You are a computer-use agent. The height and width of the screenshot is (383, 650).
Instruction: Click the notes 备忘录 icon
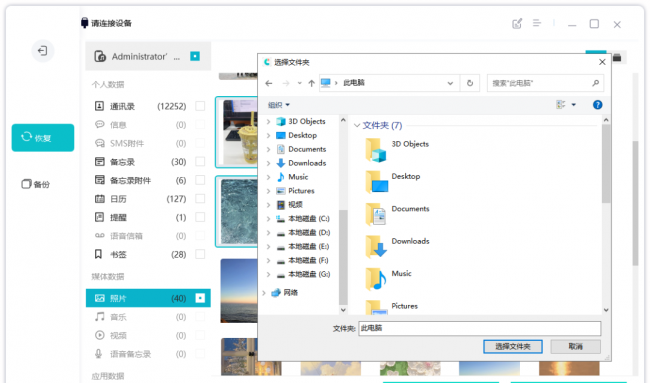(99, 162)
